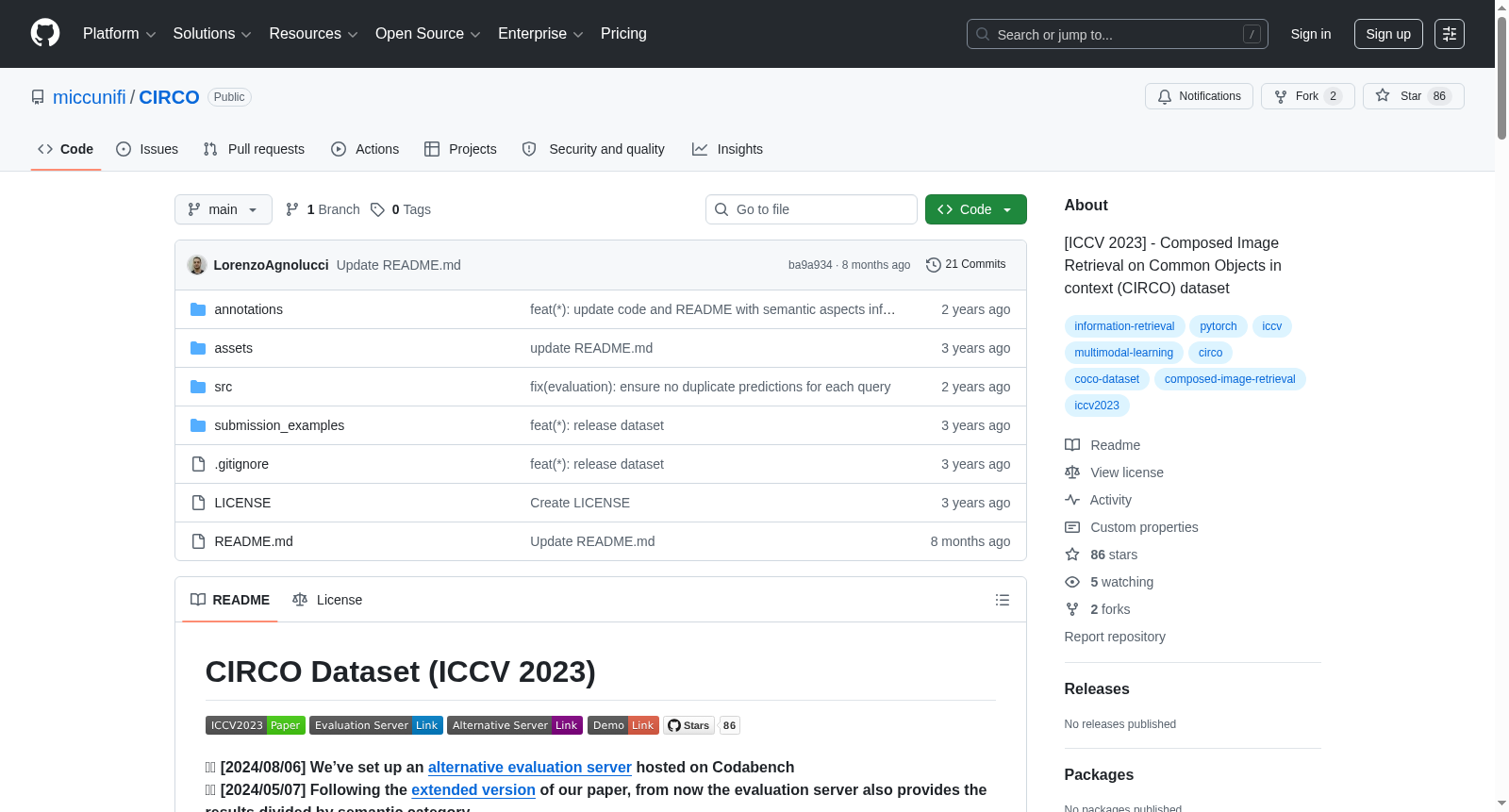Click the README.md file icon
This screenshot has height=812, width=1509.
click(x=198, y=541)
